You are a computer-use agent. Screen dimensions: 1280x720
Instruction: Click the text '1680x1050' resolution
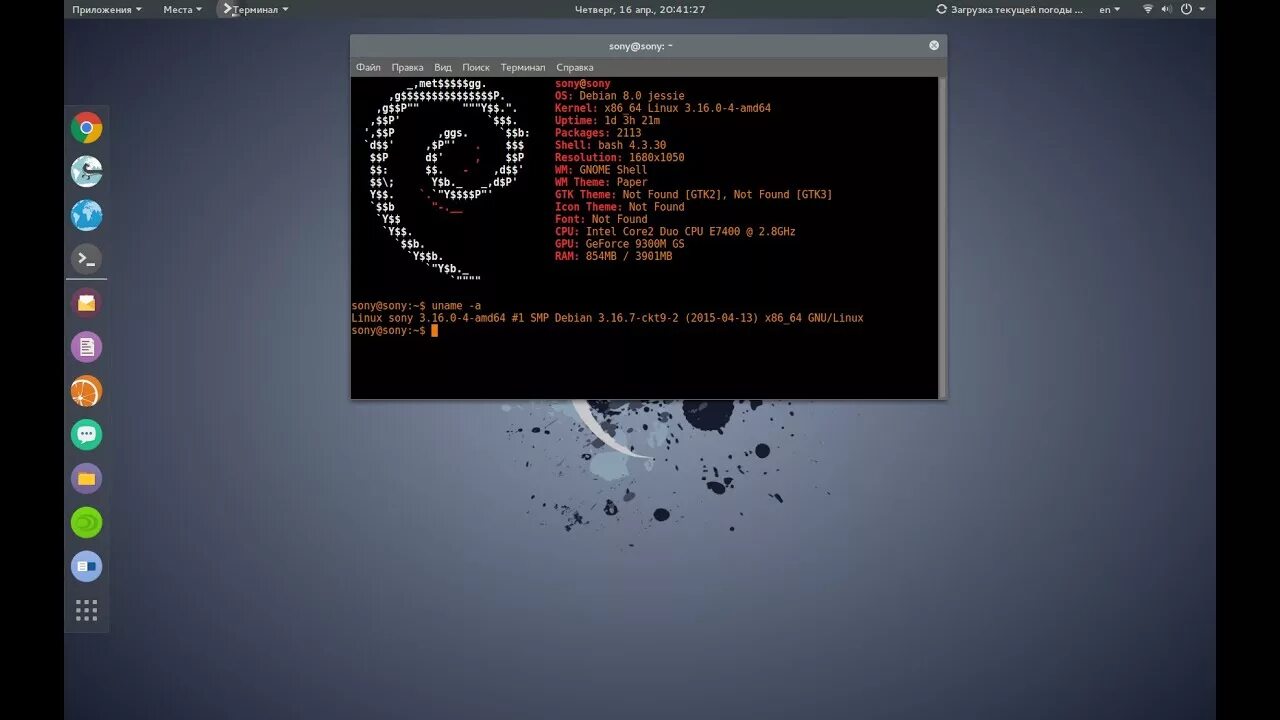point(657,157)
